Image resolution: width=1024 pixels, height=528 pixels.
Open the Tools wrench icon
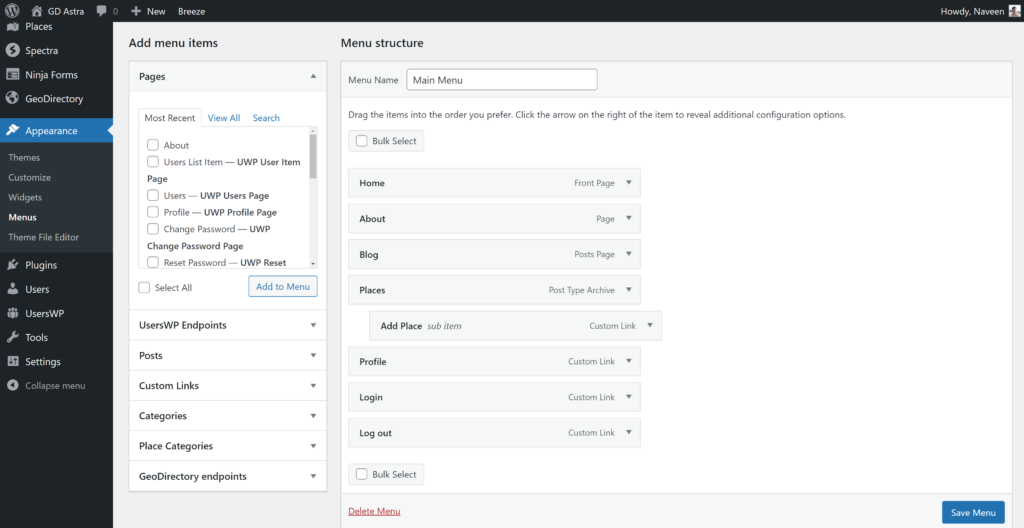pos(13,337)
